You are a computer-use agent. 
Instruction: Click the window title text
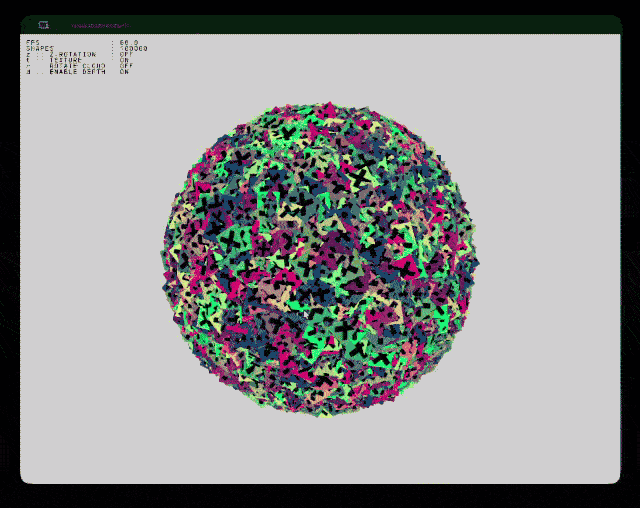[x=100, y=26]
